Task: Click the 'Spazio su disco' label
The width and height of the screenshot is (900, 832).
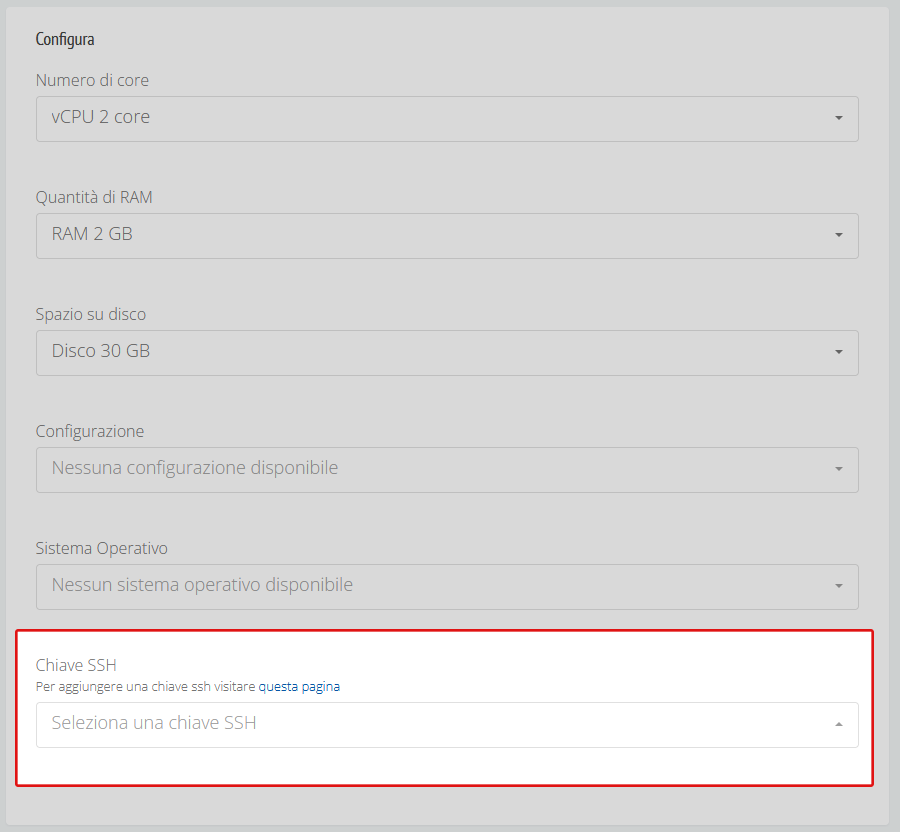Action: pyautogui.click(x=91, y=314)
